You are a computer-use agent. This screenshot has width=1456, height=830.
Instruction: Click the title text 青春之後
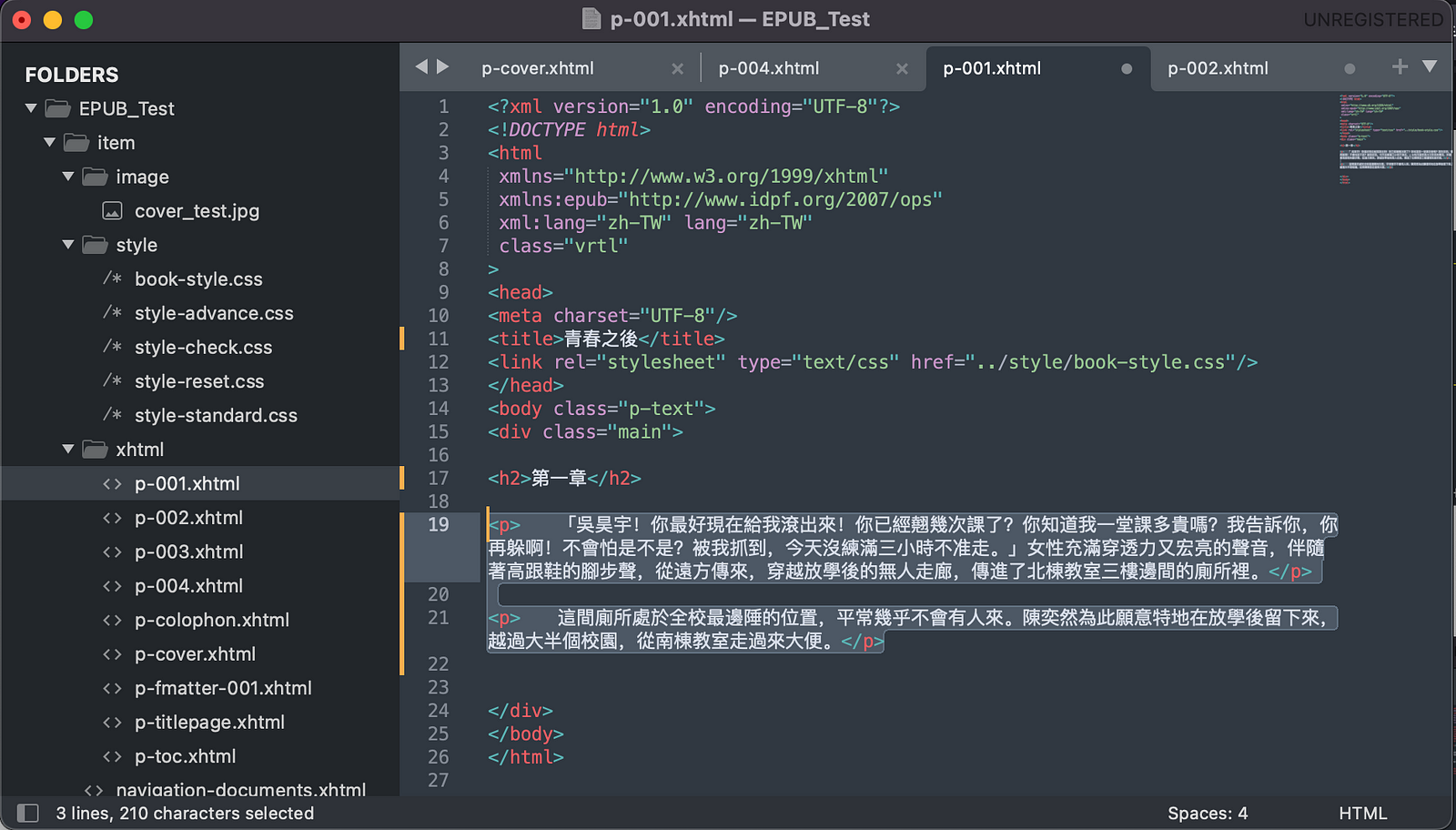pyautogui.click(x=601, y=339)
